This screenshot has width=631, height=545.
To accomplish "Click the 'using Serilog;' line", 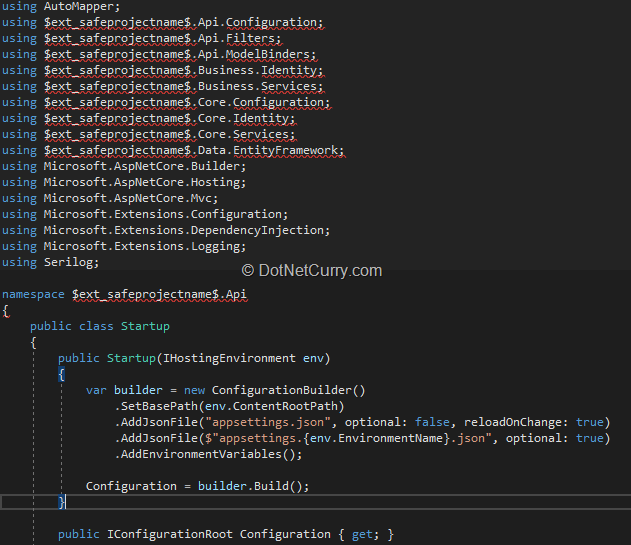I will click(50, 262).
